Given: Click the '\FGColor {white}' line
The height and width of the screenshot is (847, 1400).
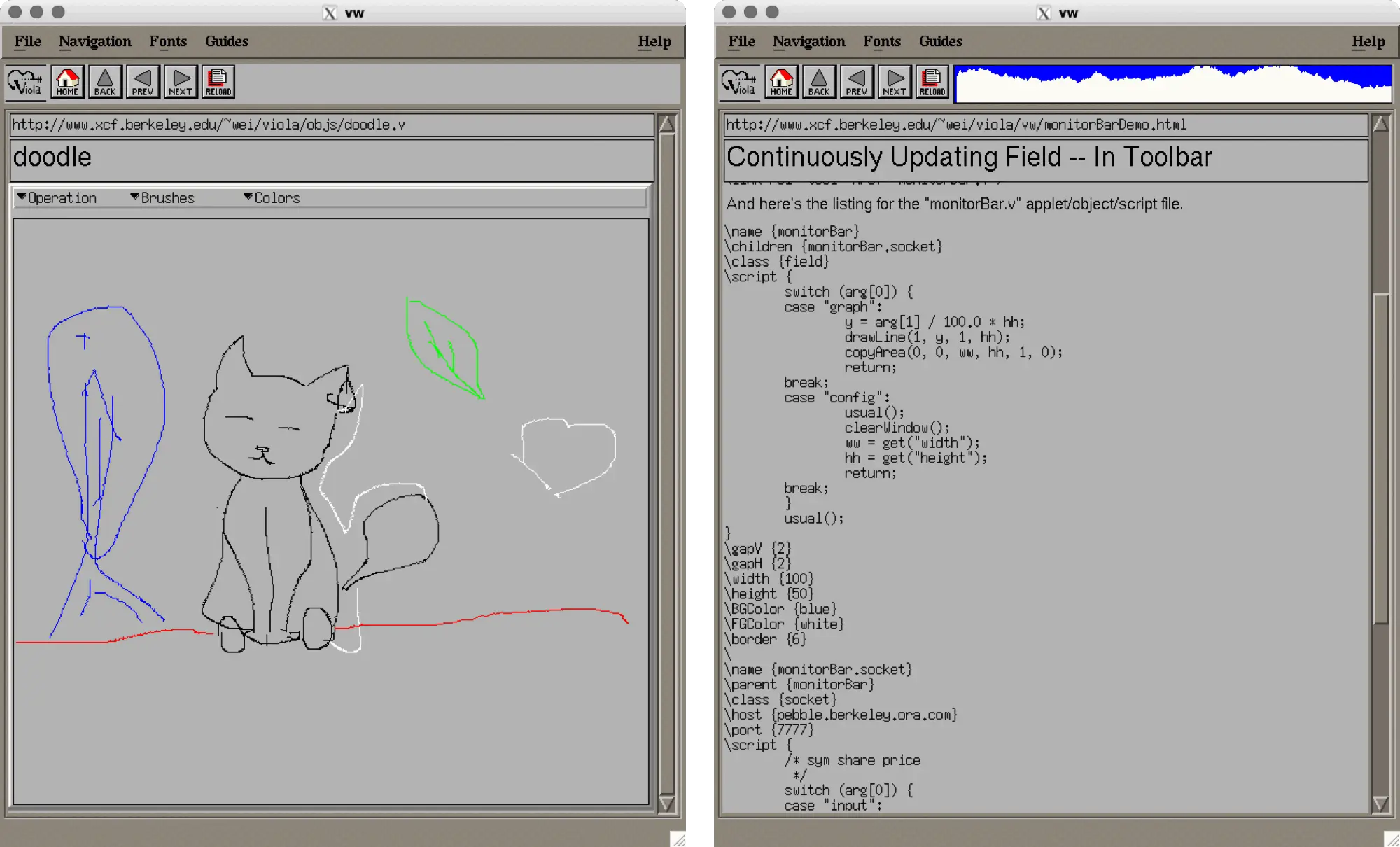Looking at the screenshot, I should (x=785, y=624).
